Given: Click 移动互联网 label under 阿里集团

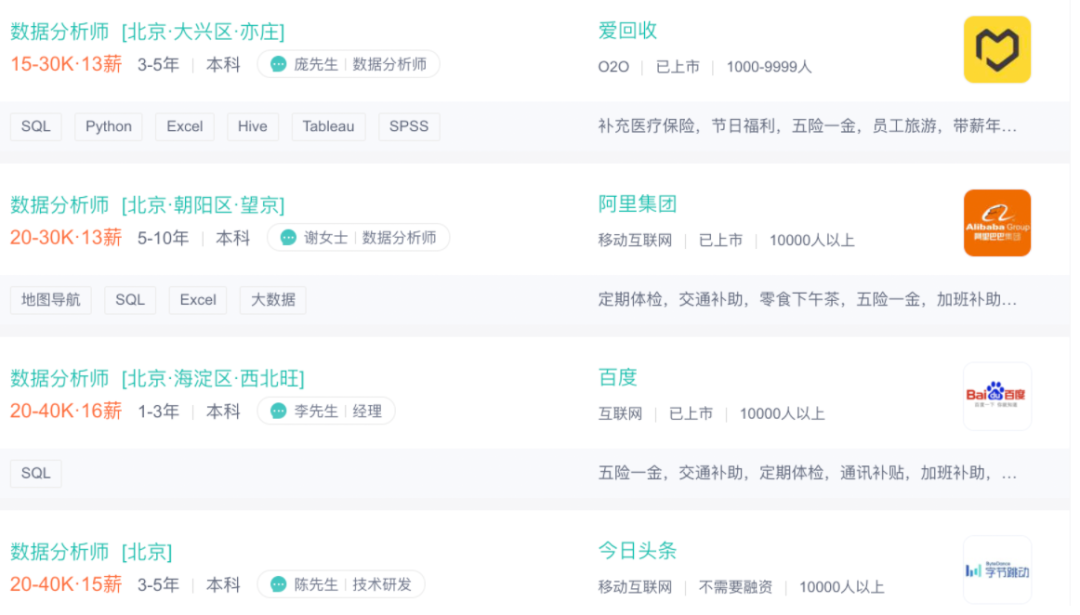Looking at the screenshot, I should tap(635, 240).
